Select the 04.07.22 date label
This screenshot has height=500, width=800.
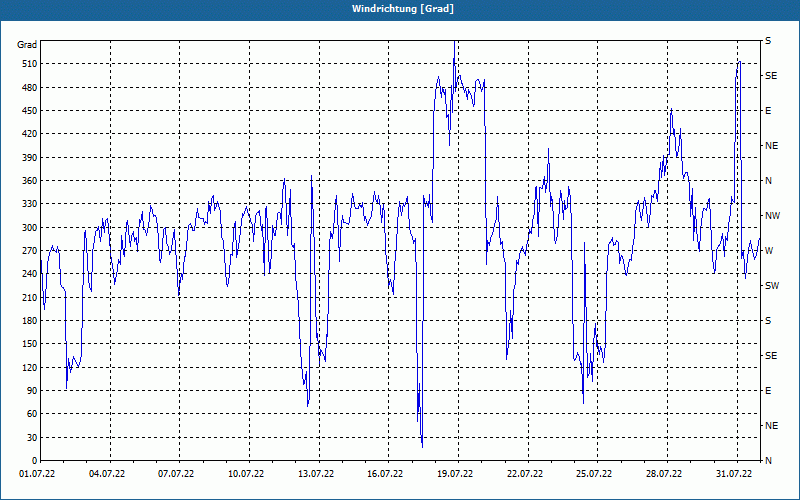coord(107,474)
